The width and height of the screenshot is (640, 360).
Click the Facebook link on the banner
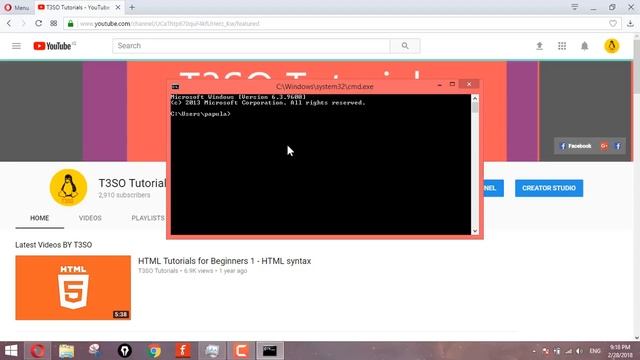(576, 146)
